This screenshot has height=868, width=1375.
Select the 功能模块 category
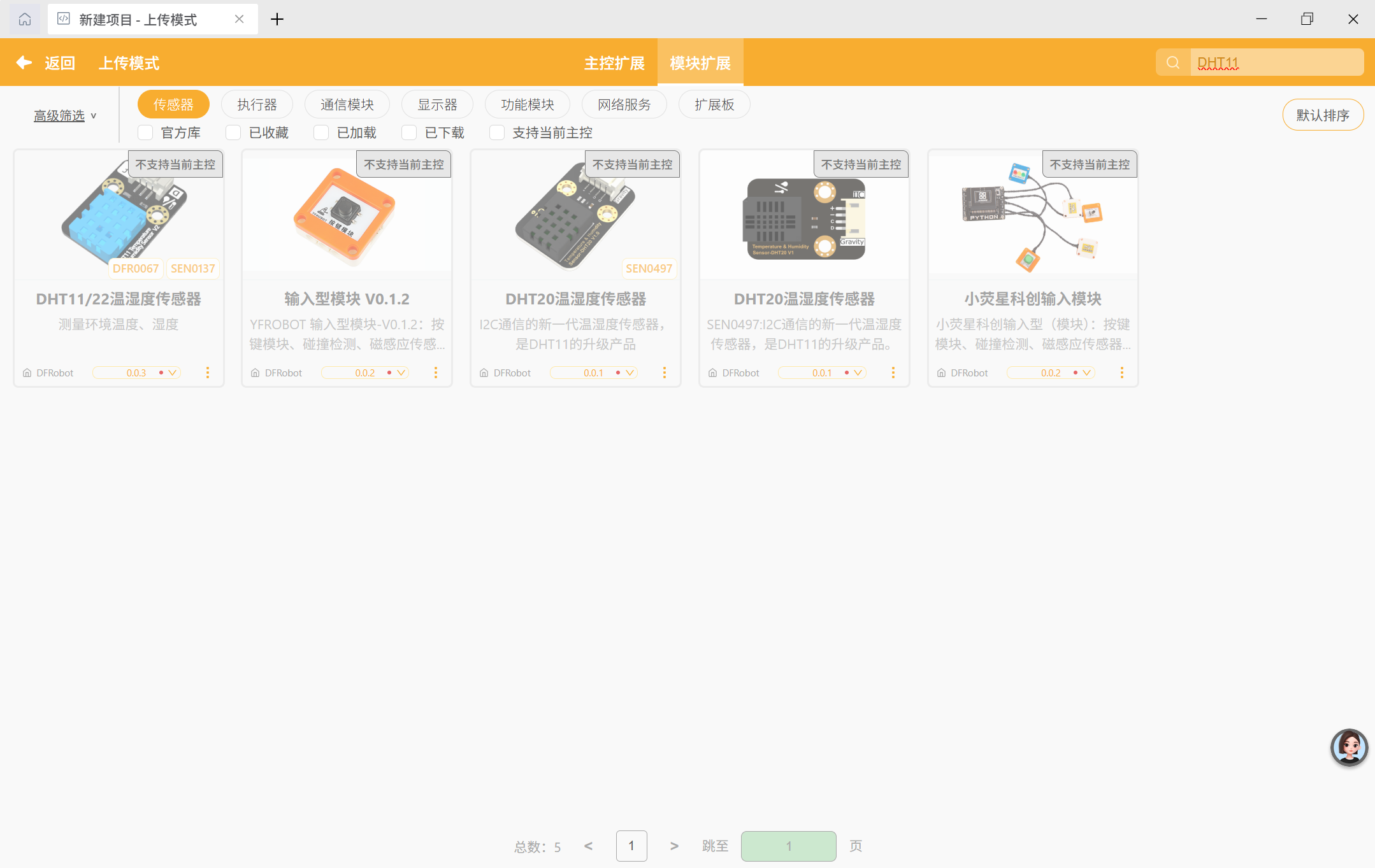pos(528,104)
